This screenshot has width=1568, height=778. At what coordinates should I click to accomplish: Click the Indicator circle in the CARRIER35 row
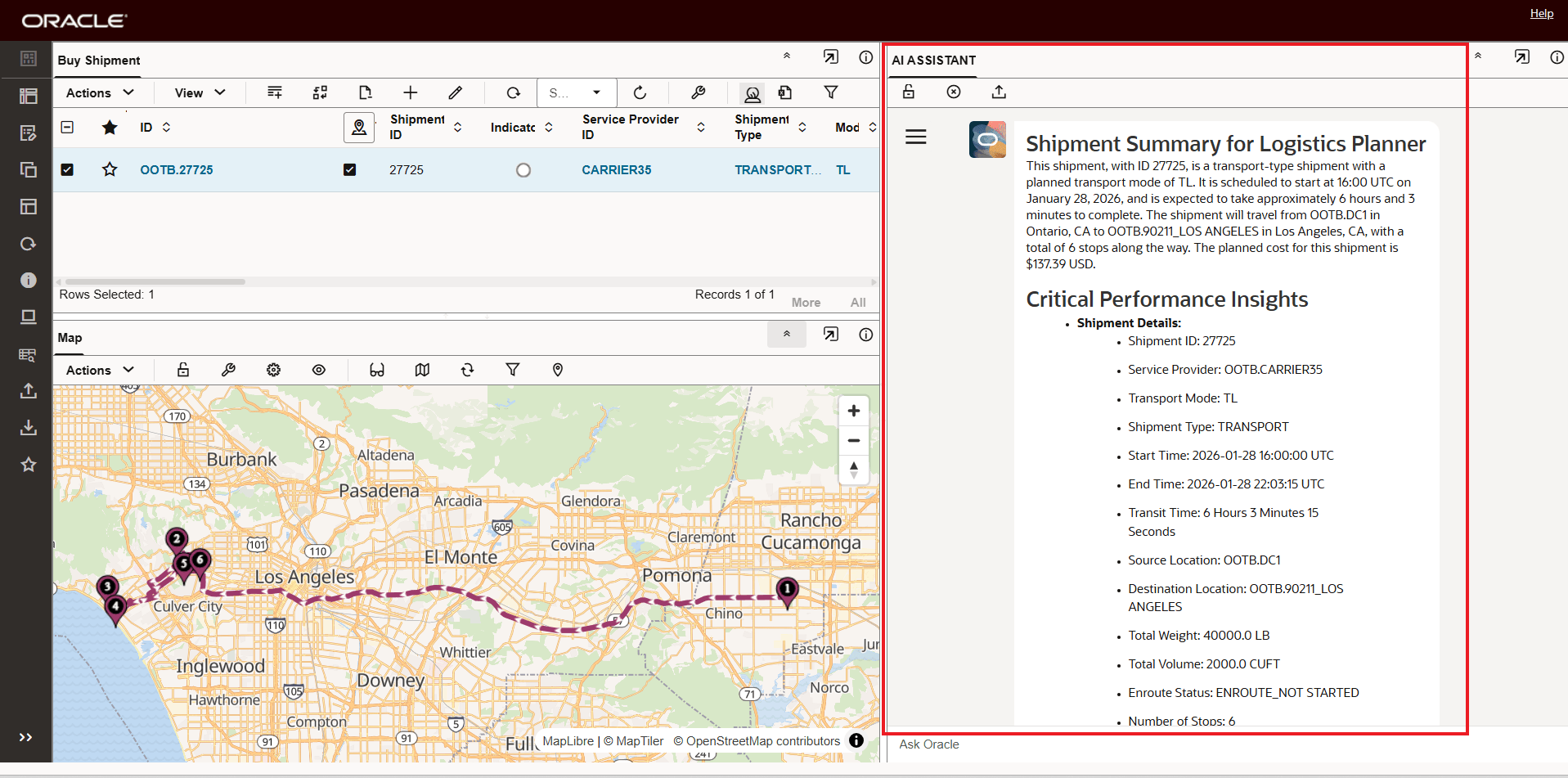[x=523, y=170]
